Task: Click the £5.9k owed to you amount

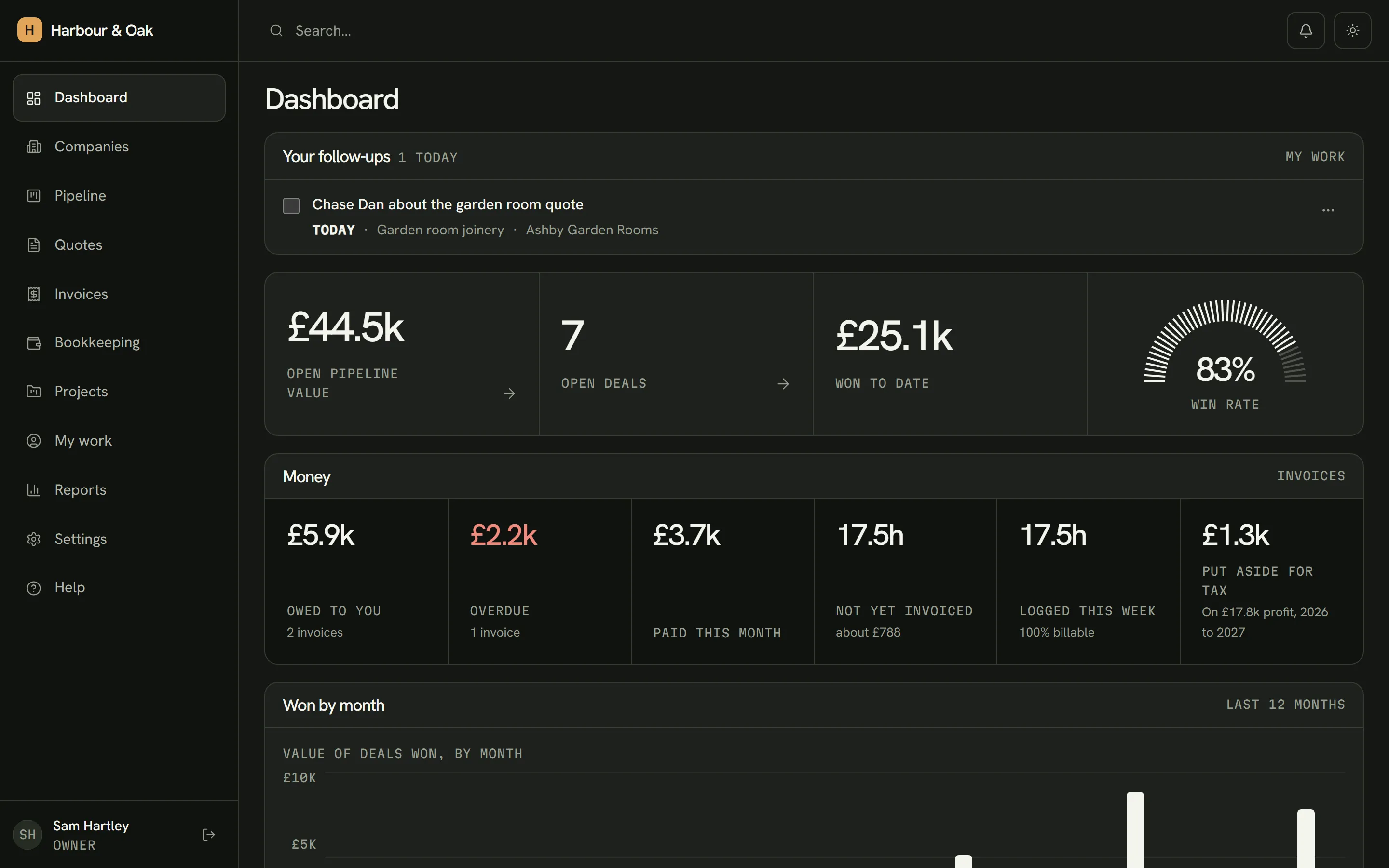Action: pyautogui.click(x=320, y=535)
